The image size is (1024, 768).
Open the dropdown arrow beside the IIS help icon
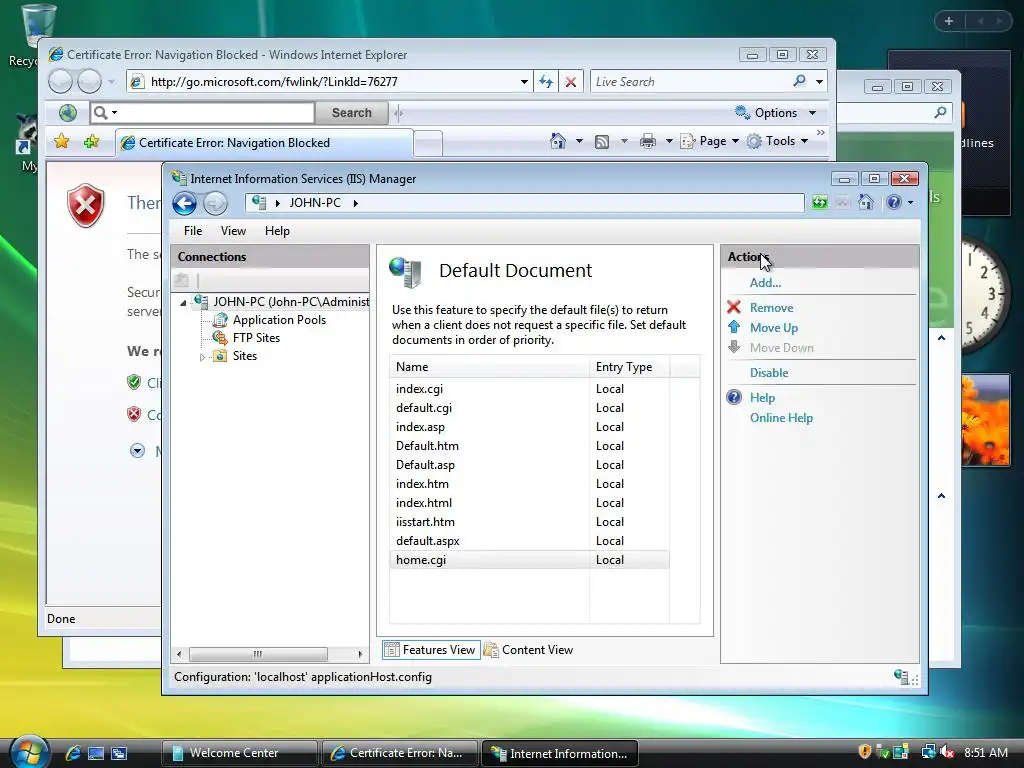910,202
